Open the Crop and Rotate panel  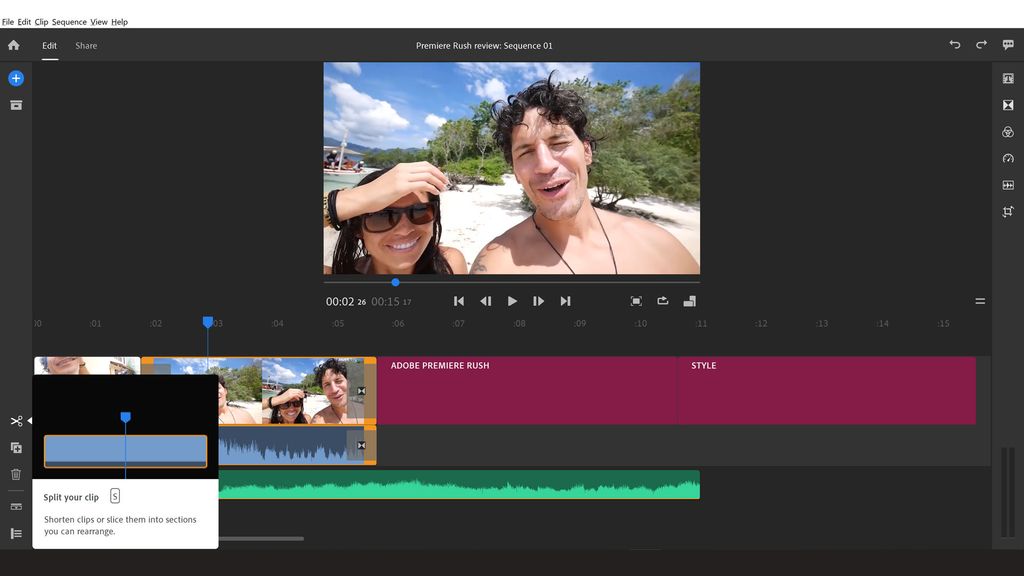pyautogui.click(x=1008, y=211)
